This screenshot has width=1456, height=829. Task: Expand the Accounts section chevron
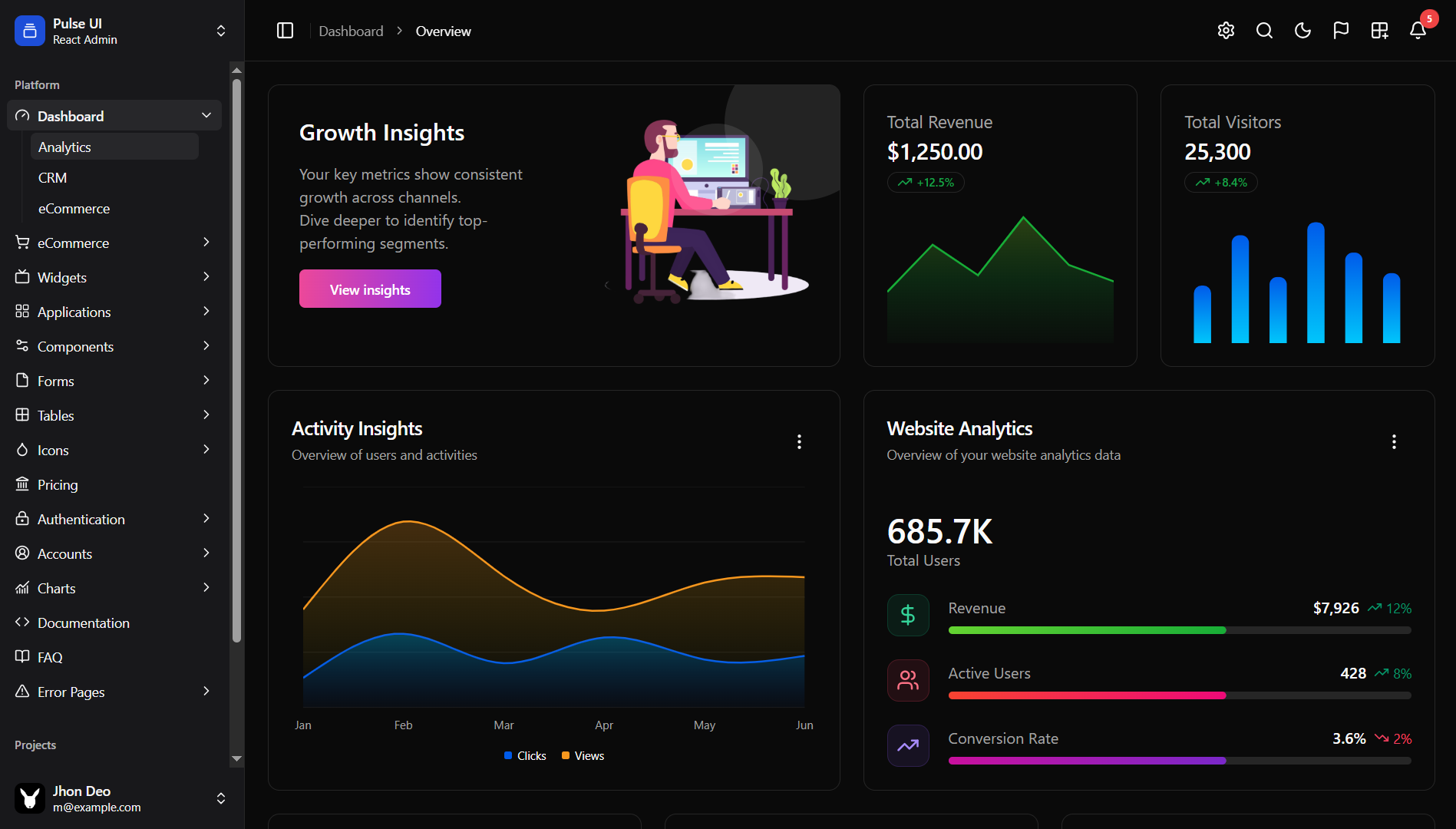pyautogui.click(x=206, y=553)
